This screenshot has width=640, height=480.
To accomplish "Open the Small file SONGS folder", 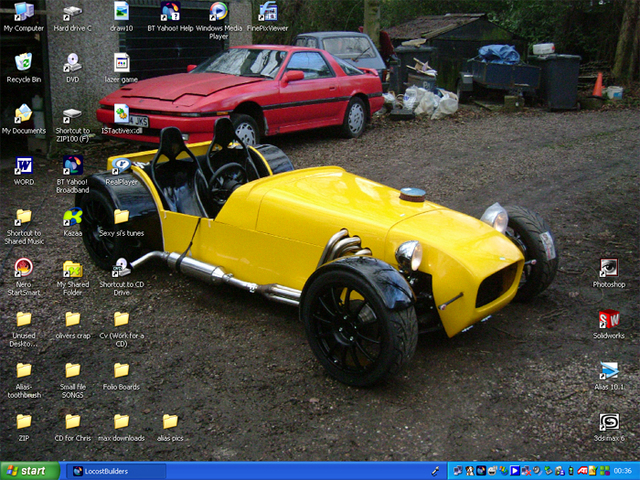I will (72, 380).
